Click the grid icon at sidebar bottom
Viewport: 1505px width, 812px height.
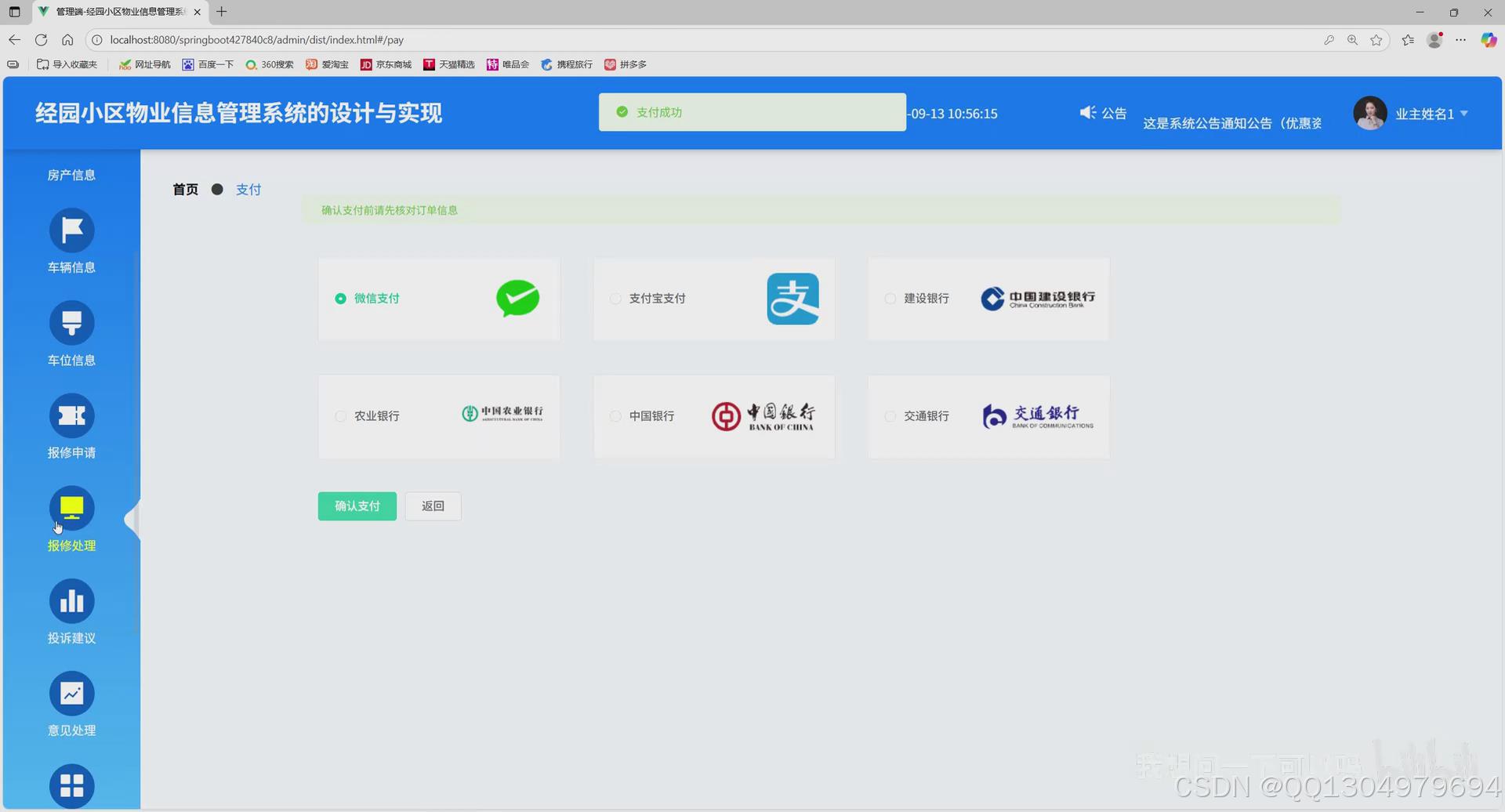pyautogui.click(x=72, y=786)
